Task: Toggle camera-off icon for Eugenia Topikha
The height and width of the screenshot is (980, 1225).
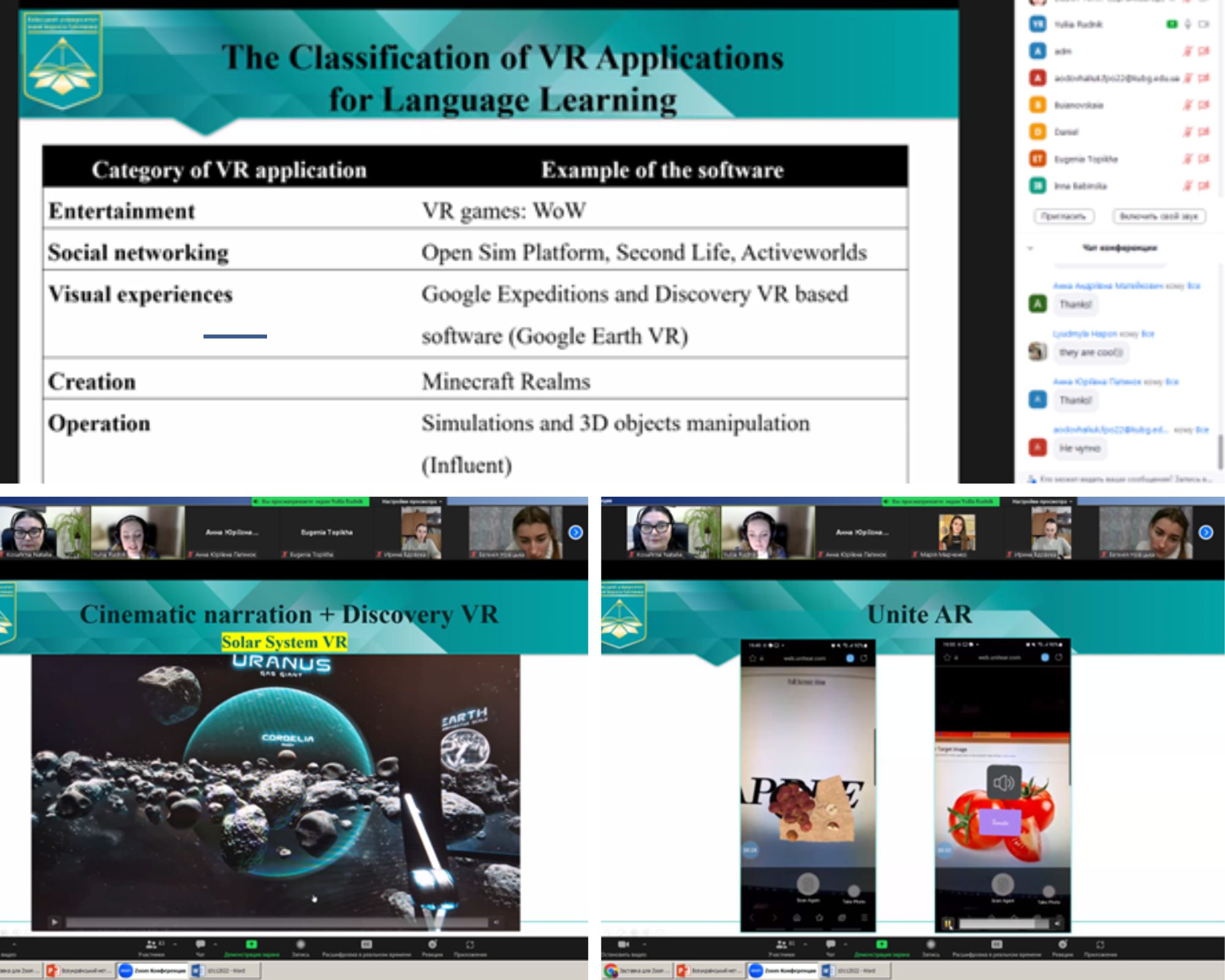Action: click(x=1204, y=159)
